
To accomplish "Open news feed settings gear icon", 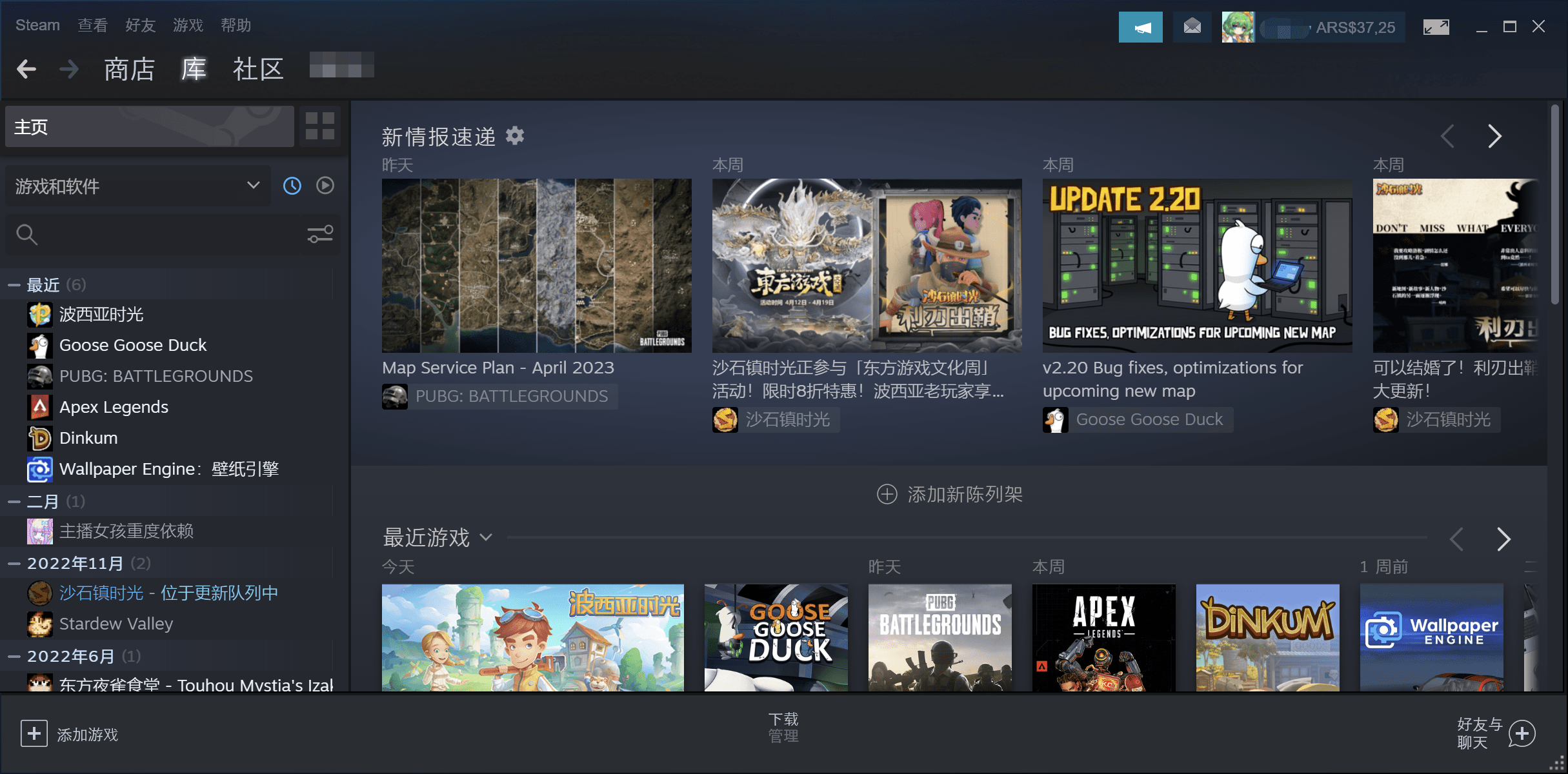I will click(514, 135).
